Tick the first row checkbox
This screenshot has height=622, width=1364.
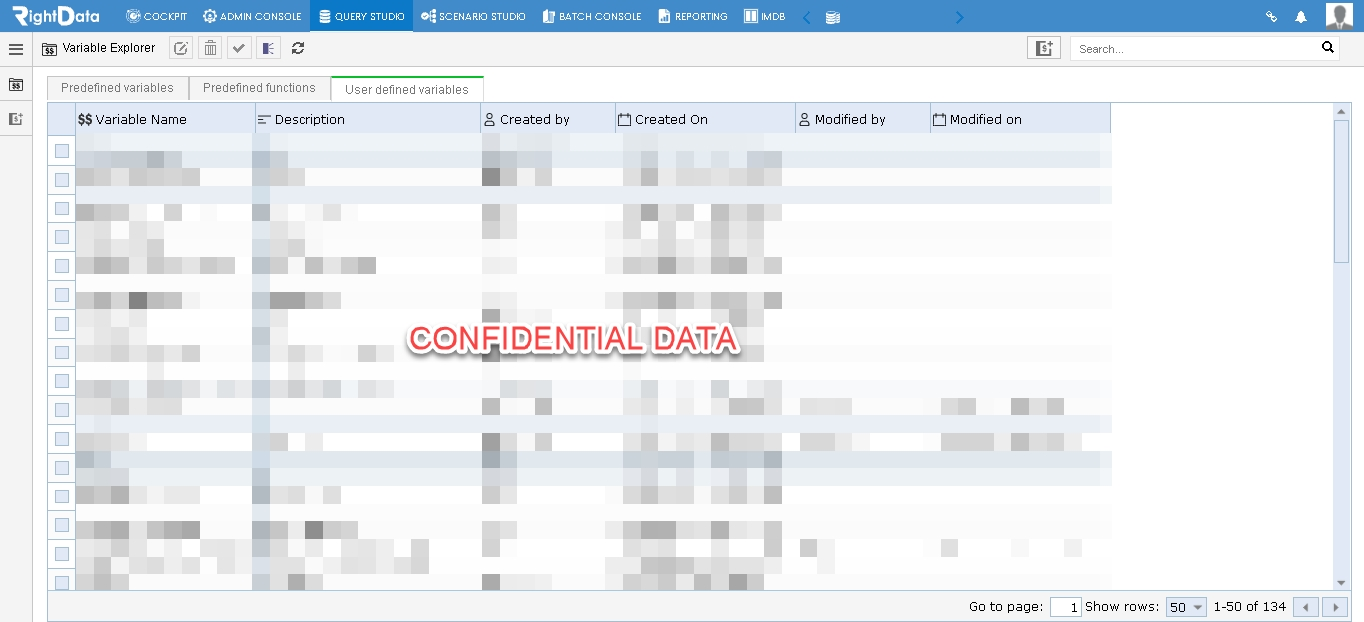(x=62, y=150)
